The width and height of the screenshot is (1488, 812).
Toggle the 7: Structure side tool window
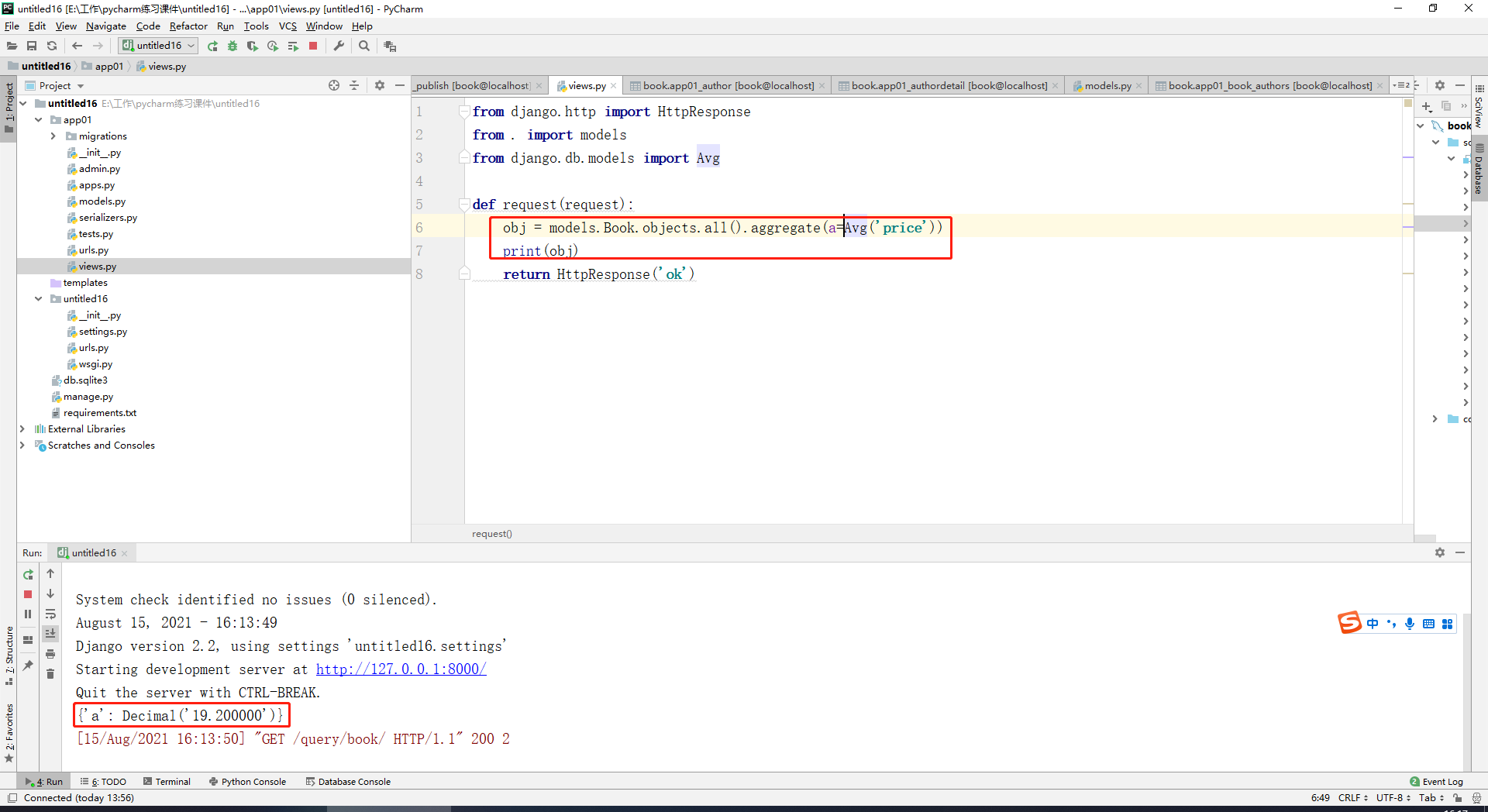click(9, 655)
